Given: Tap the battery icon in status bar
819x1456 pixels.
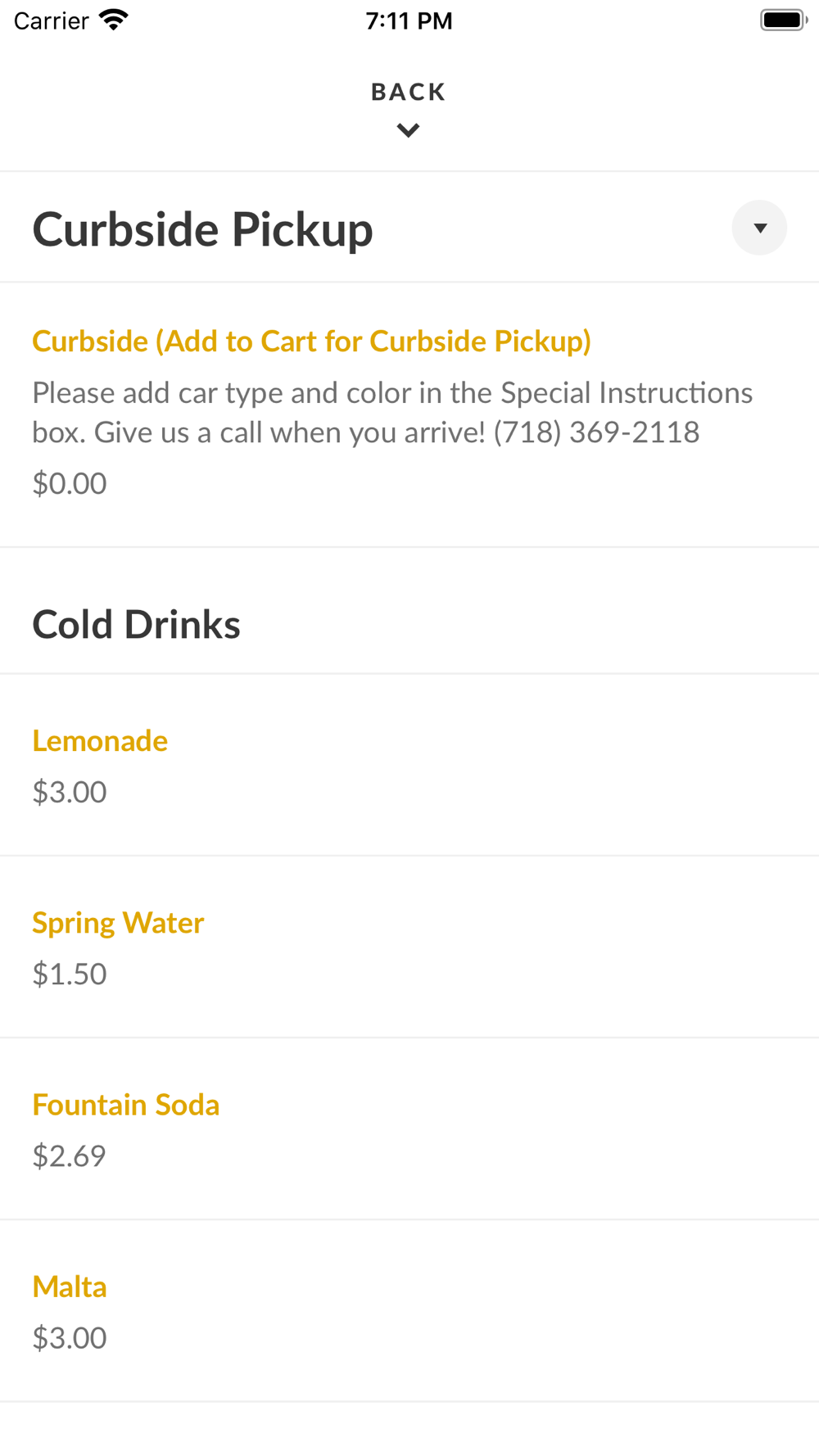Looking at the screenshot, I should pos(783,20).
